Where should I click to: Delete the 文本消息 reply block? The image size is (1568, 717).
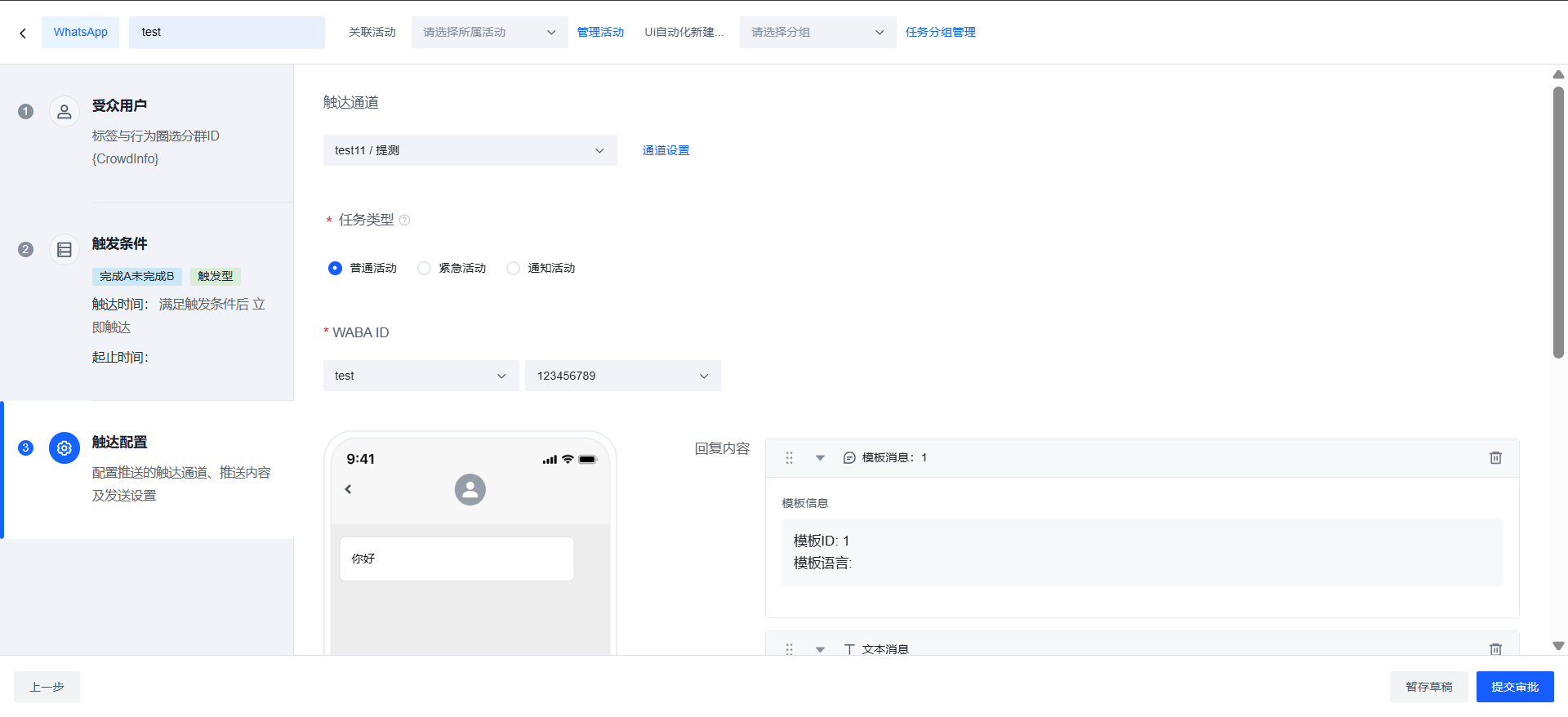[x=1495, y=648]
